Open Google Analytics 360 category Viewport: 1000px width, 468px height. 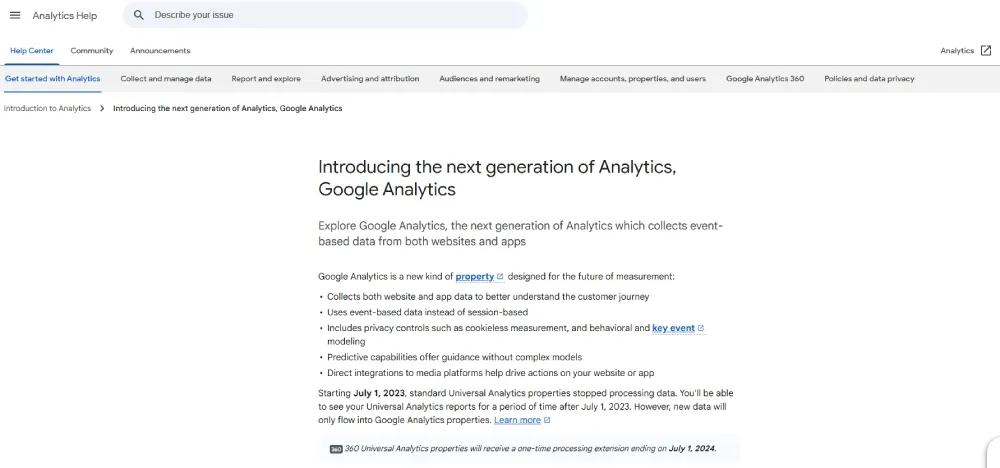pos(765,79)
